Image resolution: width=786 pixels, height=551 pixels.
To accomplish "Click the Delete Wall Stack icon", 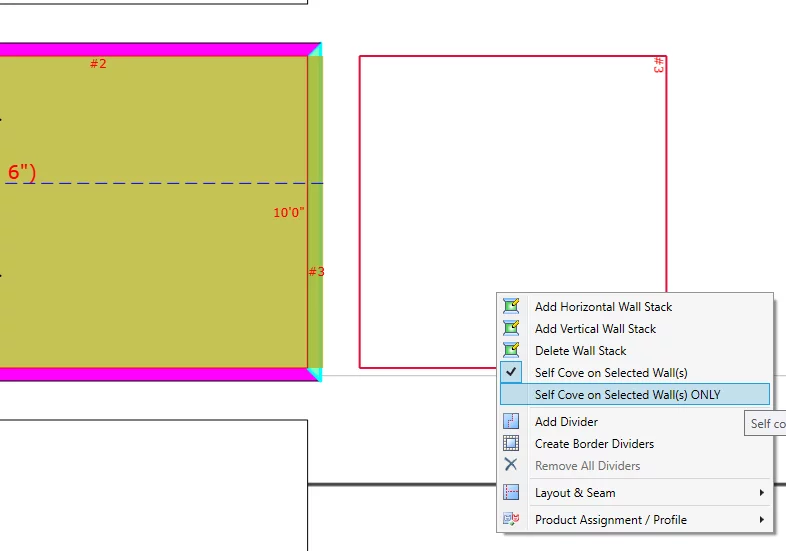I will click(x=511, y=351).
